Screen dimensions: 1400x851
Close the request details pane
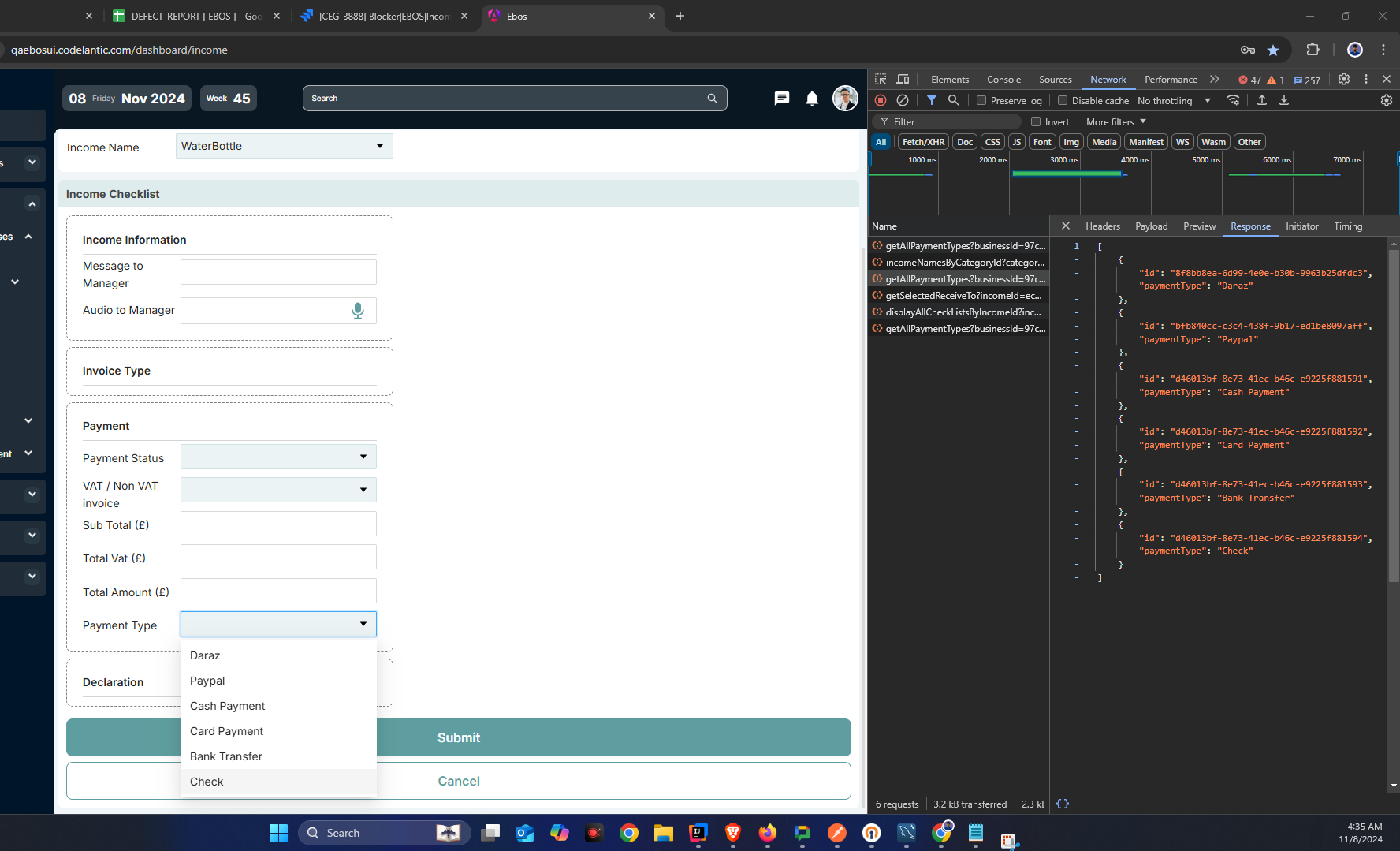(1066, 226)
